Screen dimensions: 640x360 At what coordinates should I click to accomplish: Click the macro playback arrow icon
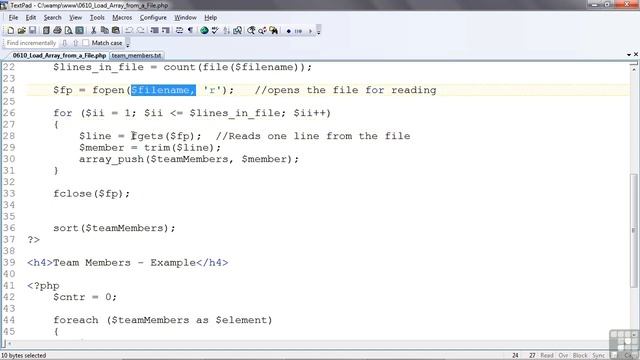coord(310,31)
